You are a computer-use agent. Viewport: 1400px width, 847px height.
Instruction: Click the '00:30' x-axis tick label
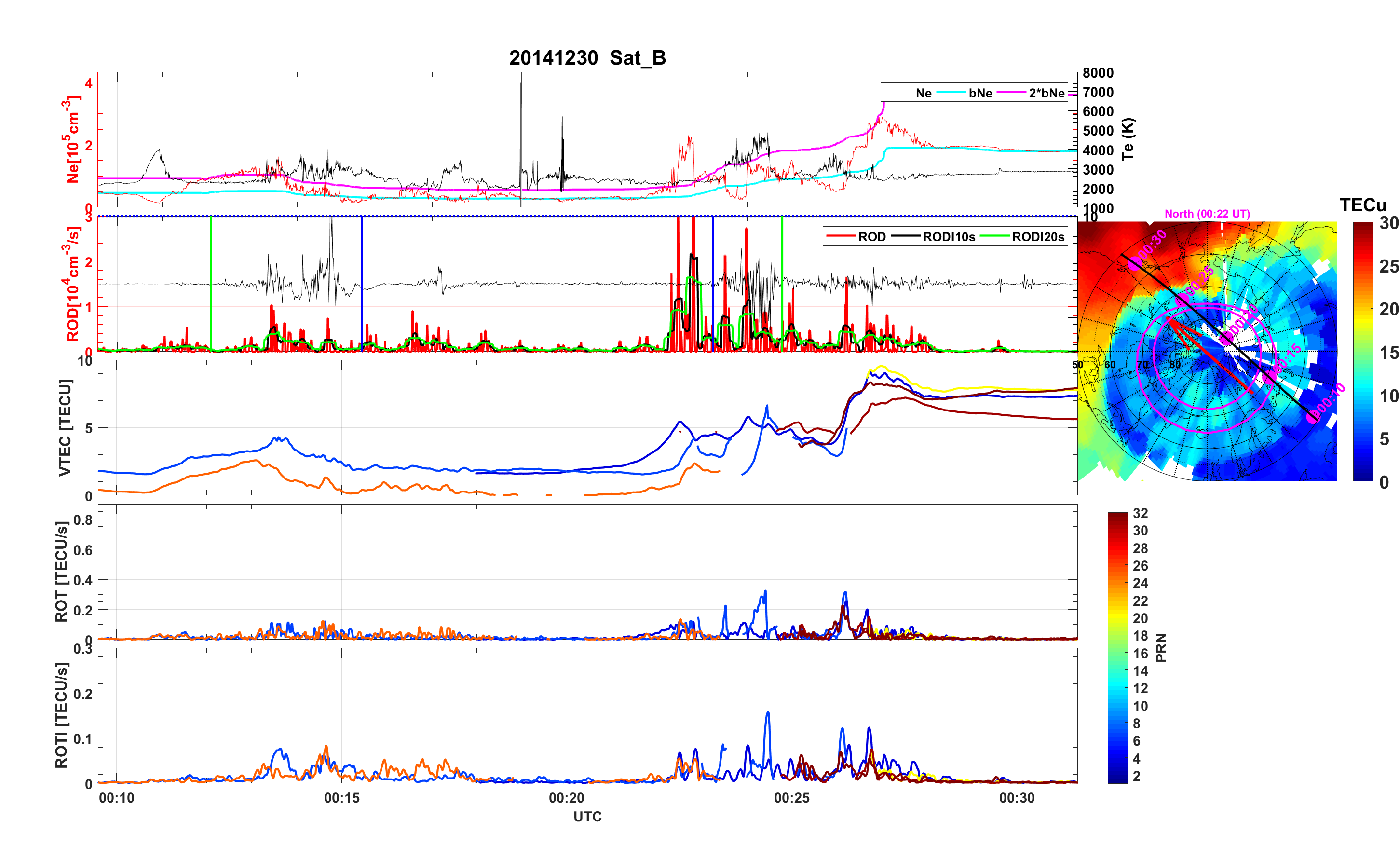pos(1017,797)
